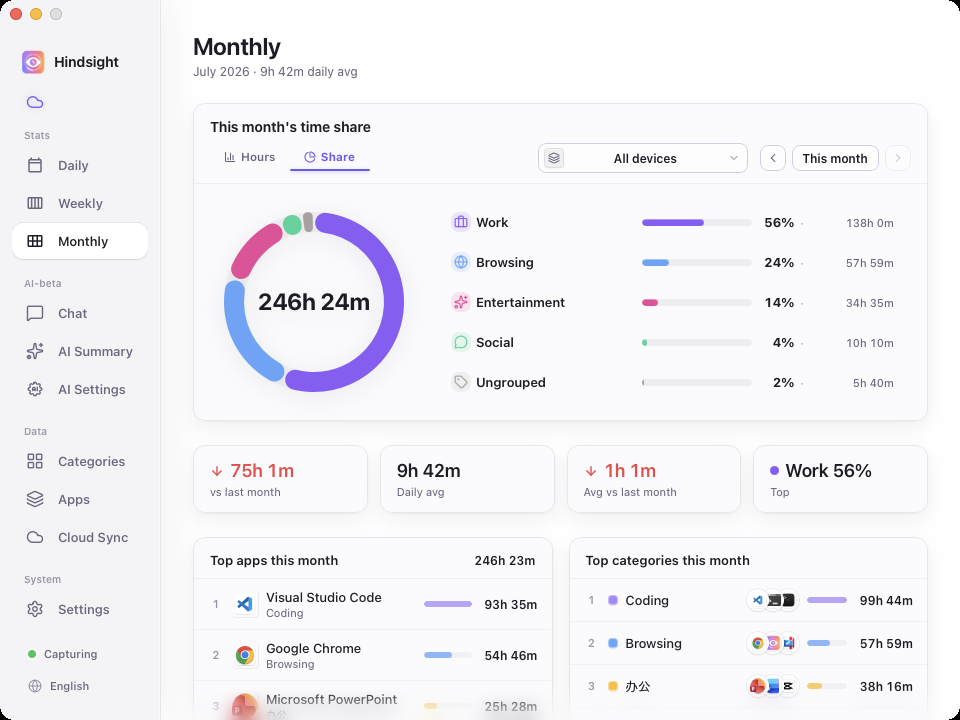This screenshot has height=720, width=960.
Task: Open the Daily stats view
Action: tap(80, 165)
